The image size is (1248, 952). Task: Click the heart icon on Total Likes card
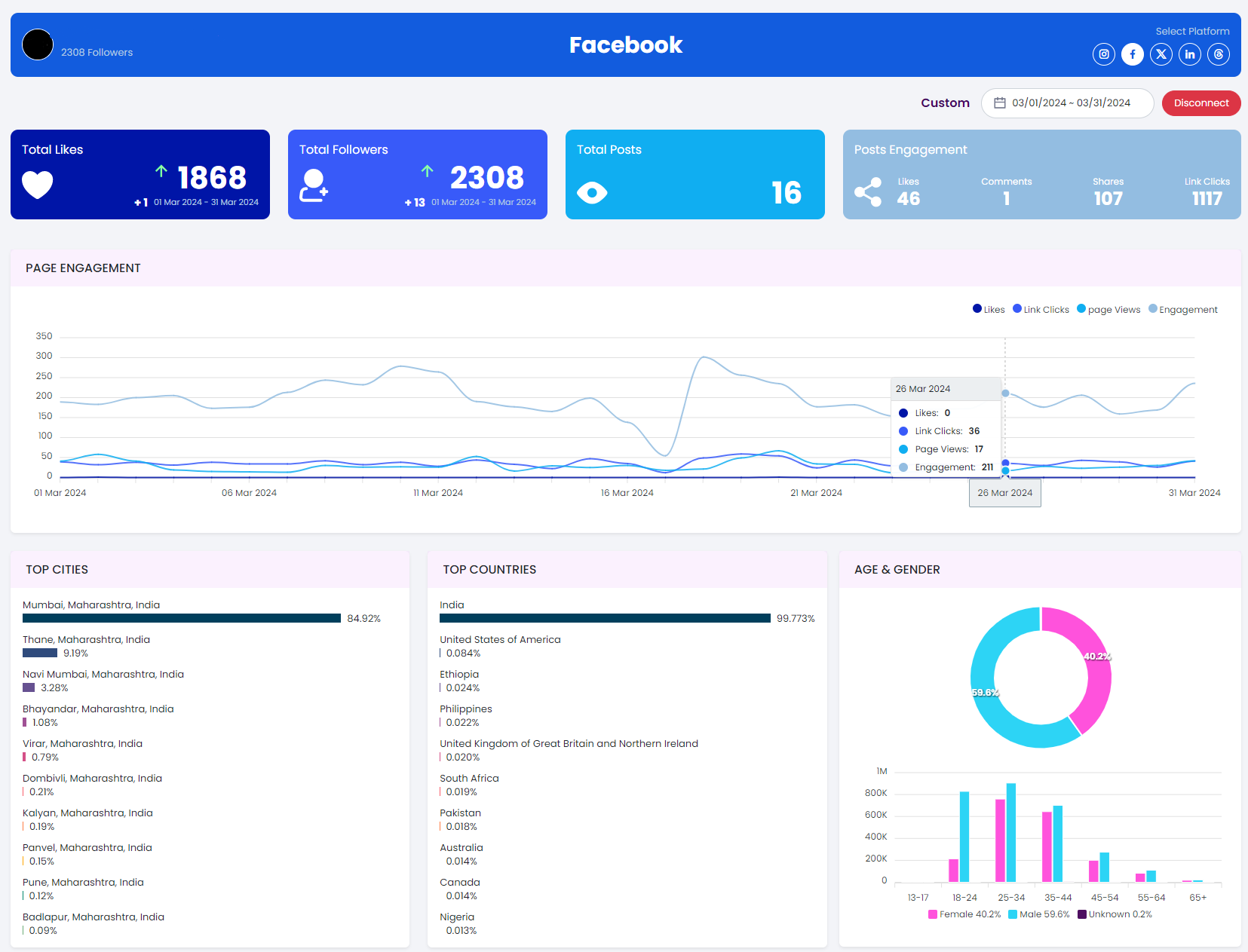(37, 185)
